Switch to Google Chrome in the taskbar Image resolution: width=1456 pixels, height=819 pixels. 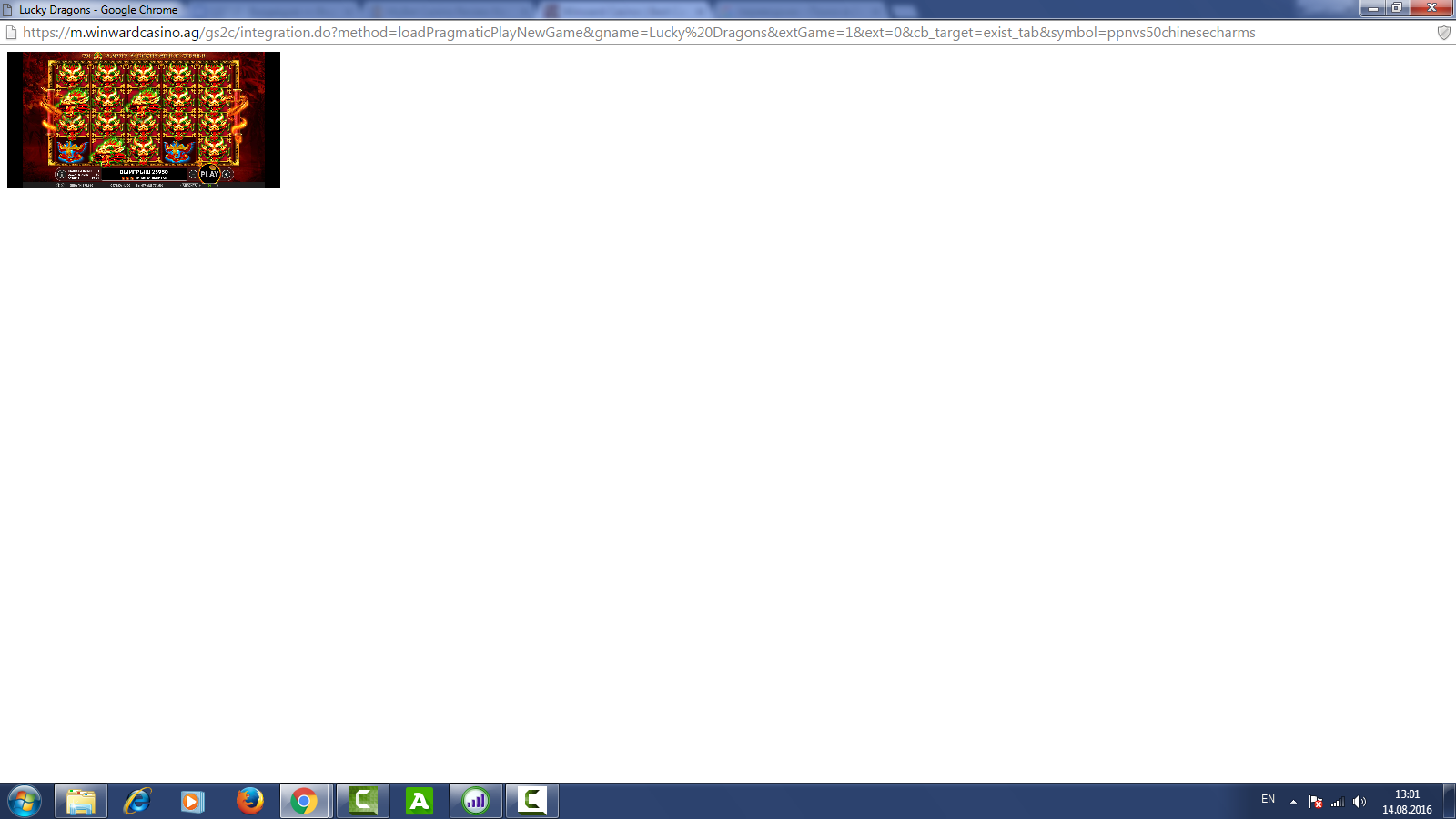click(x=305, y=801)
